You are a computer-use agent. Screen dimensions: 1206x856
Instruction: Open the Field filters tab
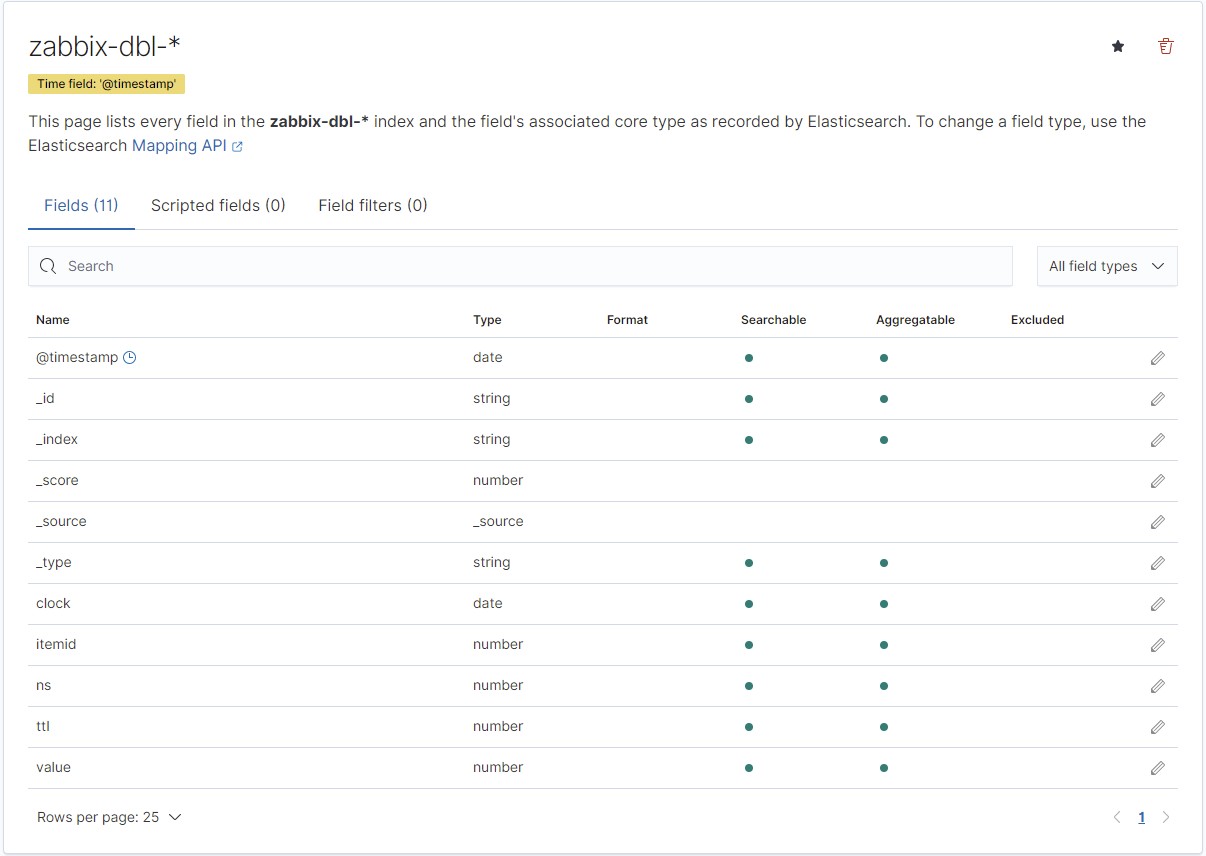pos(372,205)
